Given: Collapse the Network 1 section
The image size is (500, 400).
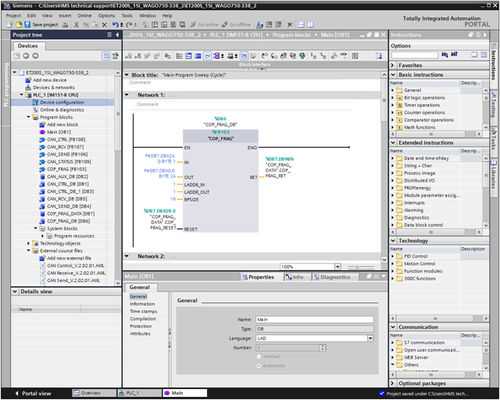Looking at the screenshot, I should 127,95.
